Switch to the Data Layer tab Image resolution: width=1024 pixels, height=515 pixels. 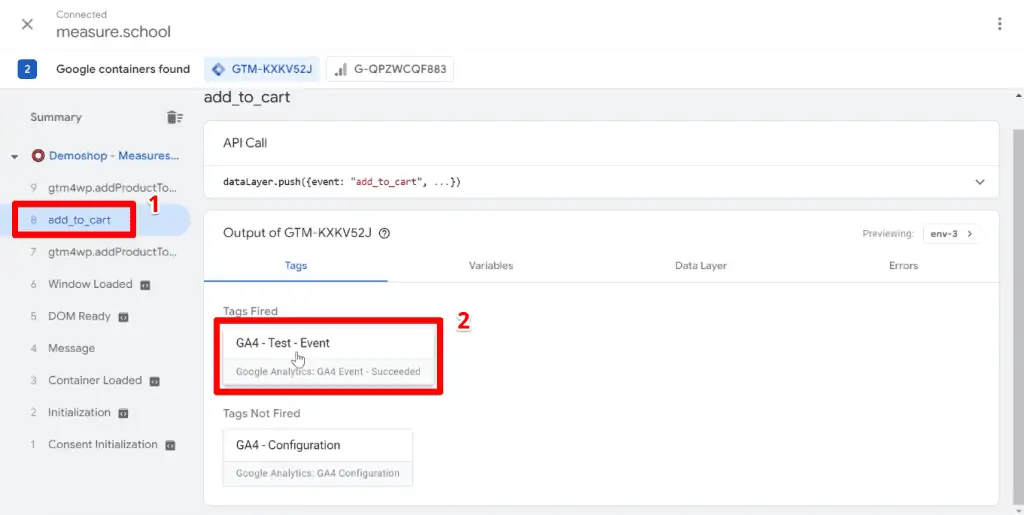tap(700, 266)
